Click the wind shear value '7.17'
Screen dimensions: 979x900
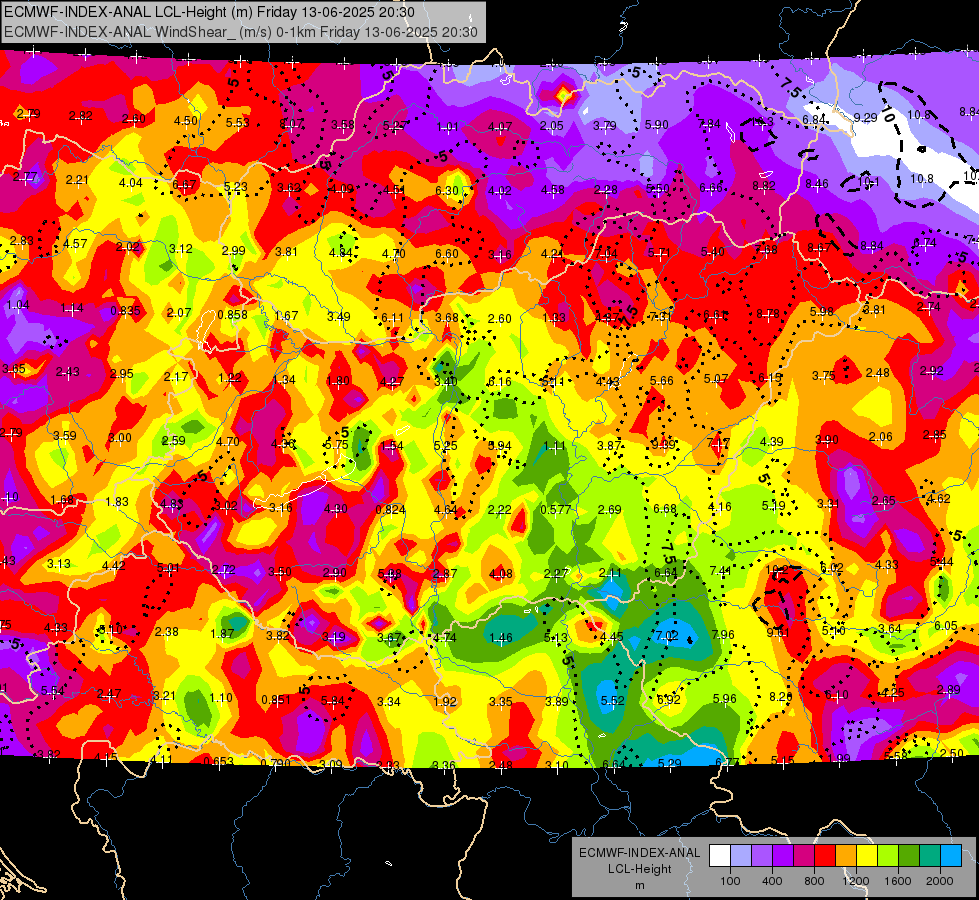[718, 443]
